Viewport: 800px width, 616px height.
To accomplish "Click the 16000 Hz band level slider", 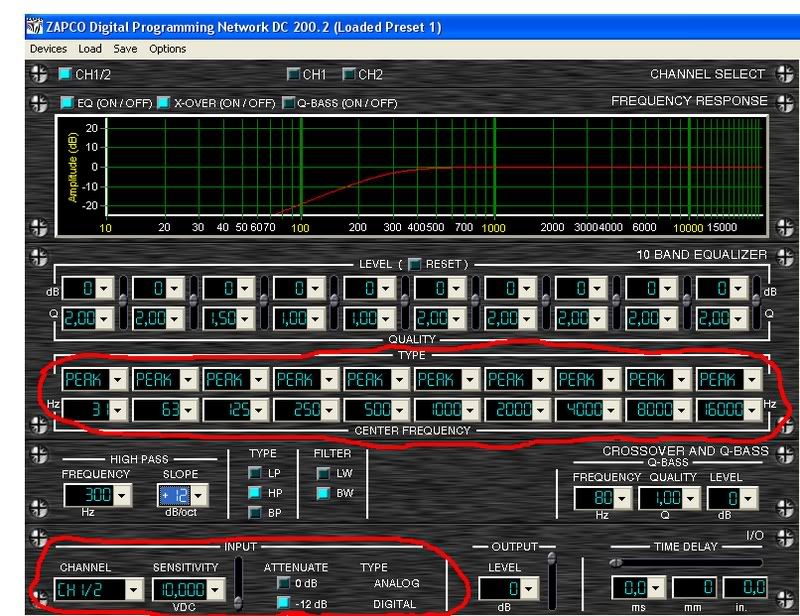I will pyautogui.click(x=756, y=303).
